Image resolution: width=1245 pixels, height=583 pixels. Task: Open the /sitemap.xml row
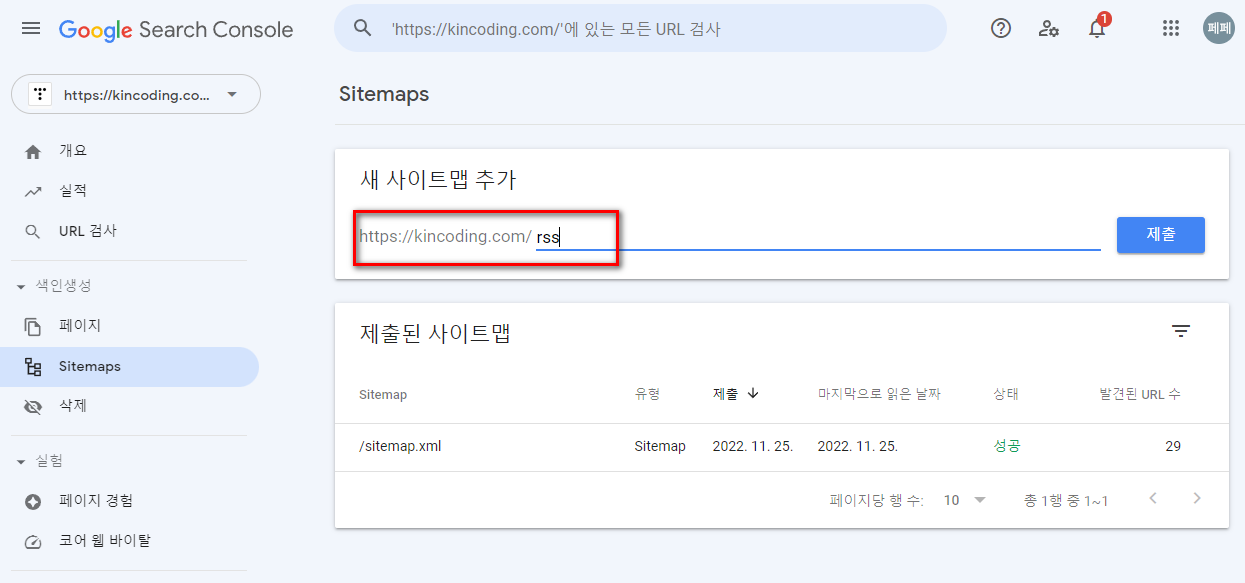(781, 447)
